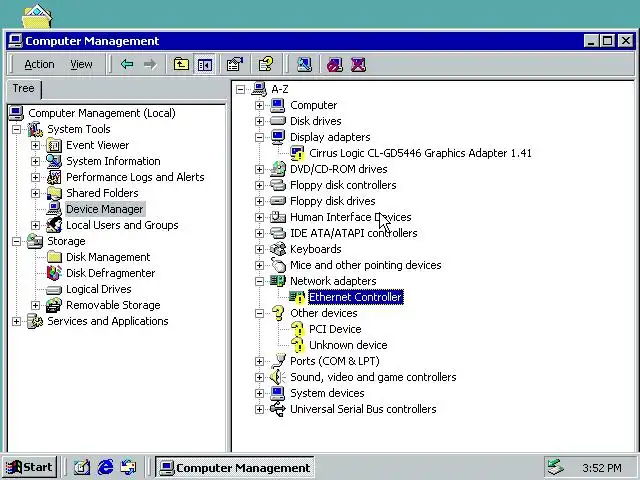Click the system tray hardware icon
This screenshot has height=480, width=640.
pos(556,467)
